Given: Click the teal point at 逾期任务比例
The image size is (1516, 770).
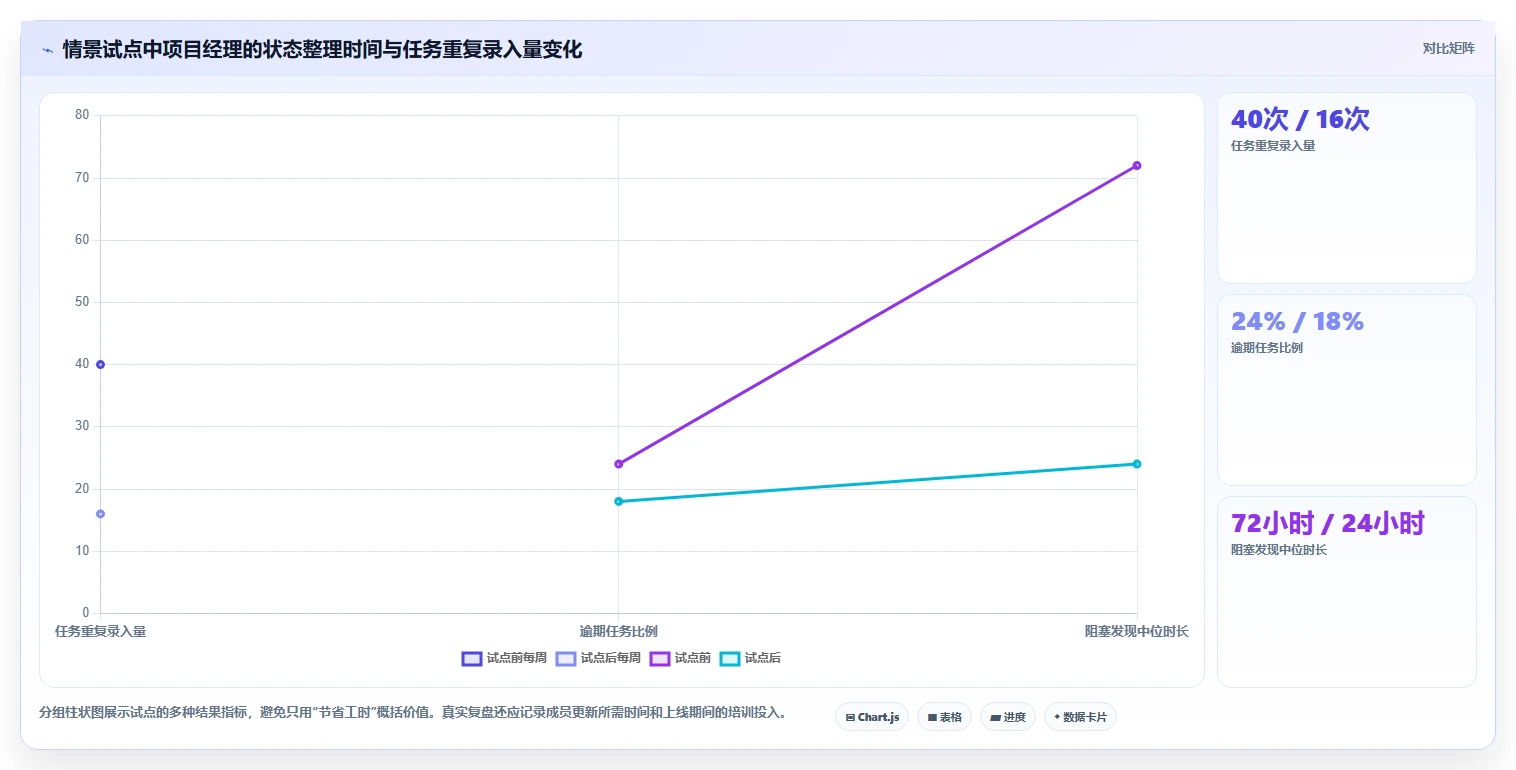Looking at the screenshot, I should (618, 501).
